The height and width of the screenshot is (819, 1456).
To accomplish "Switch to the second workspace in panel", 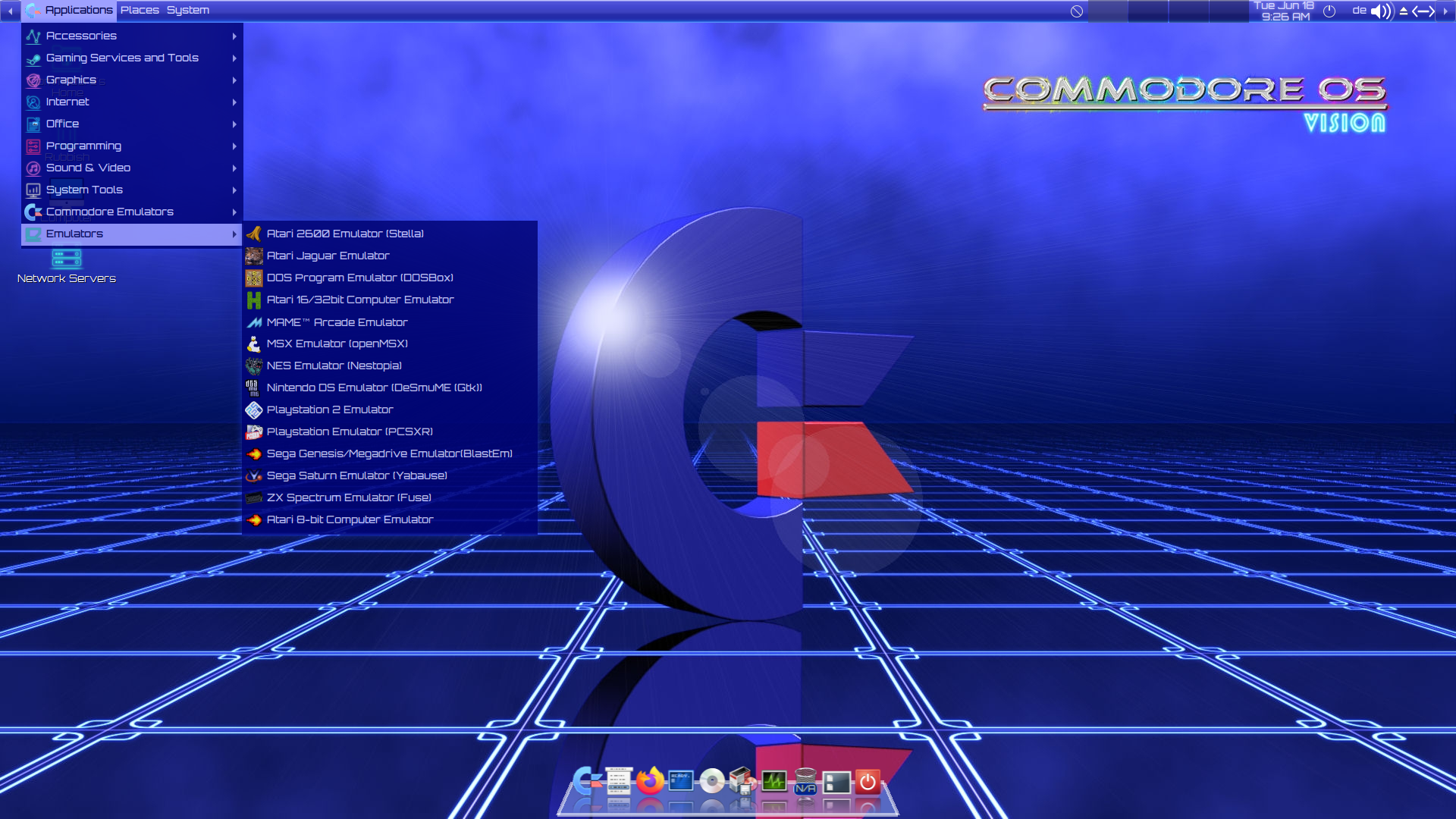I will (1147, 11).
